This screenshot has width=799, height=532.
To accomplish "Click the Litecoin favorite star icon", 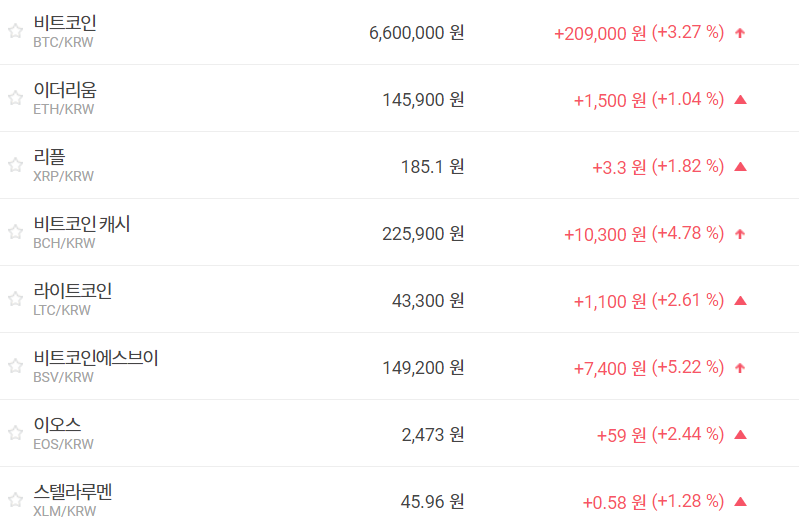I will pyautogui.click(x=15, y=299).
